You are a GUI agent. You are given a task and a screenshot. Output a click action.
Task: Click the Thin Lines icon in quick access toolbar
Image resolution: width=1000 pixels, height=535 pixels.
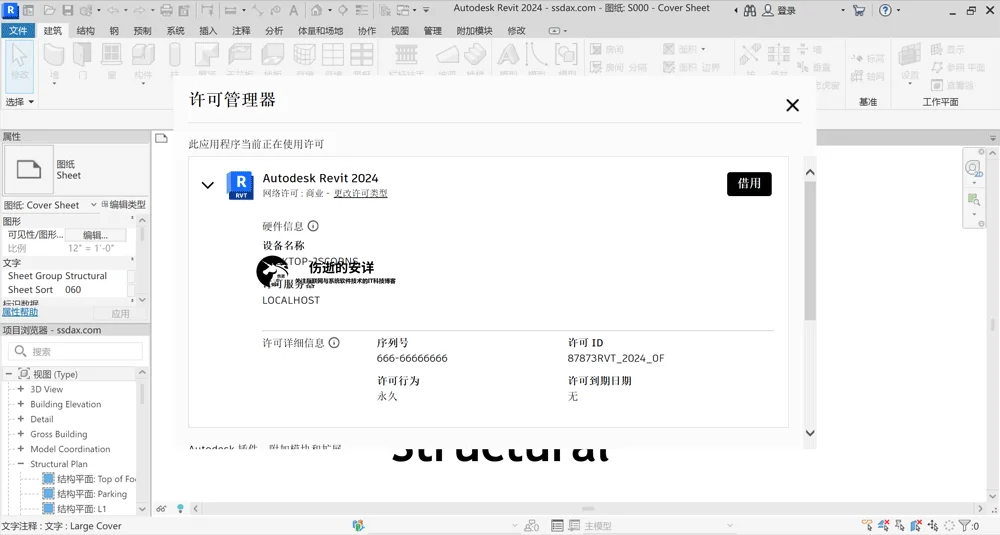(362, 10)
